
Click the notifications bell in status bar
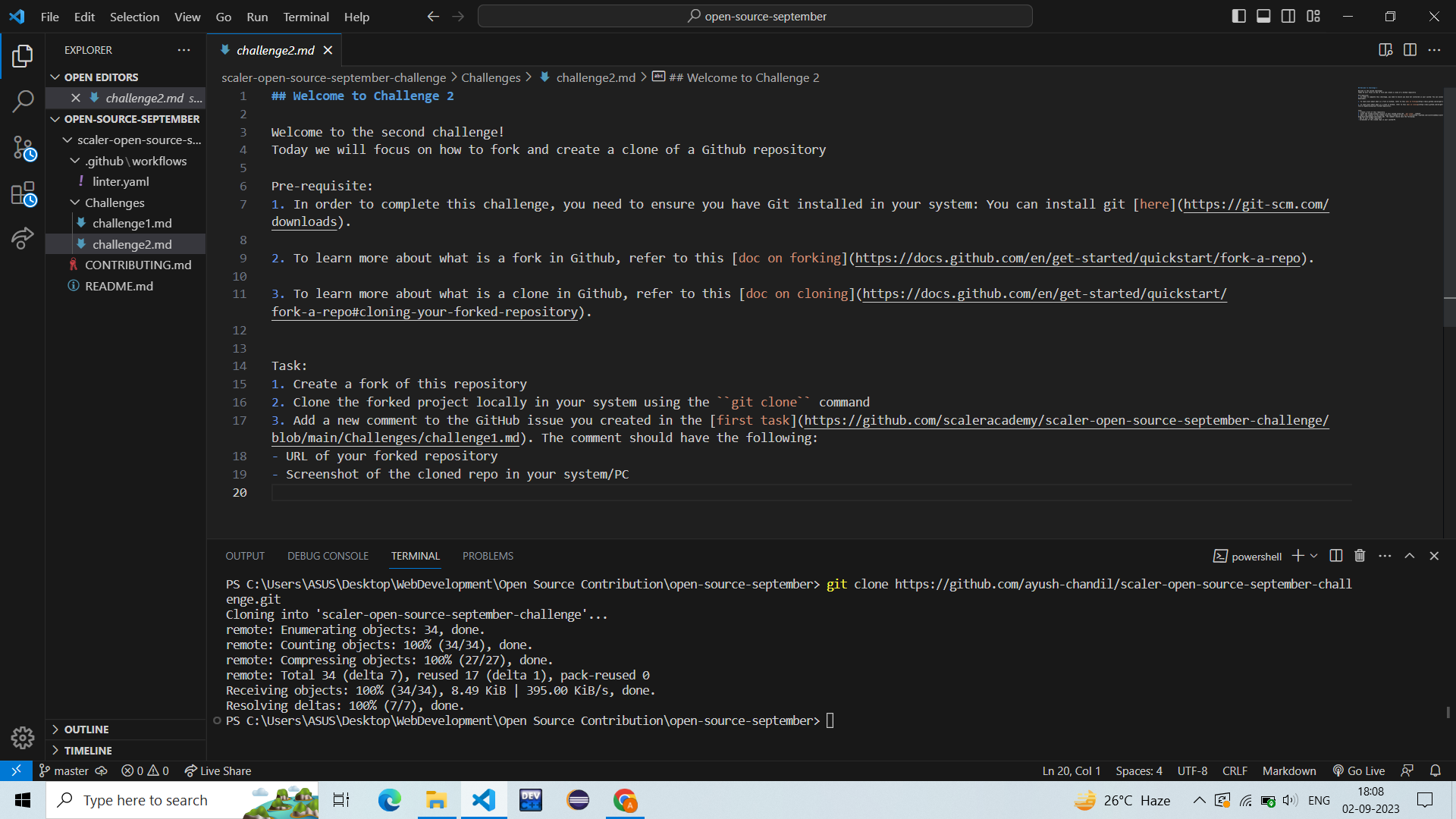pos(1436,770)
